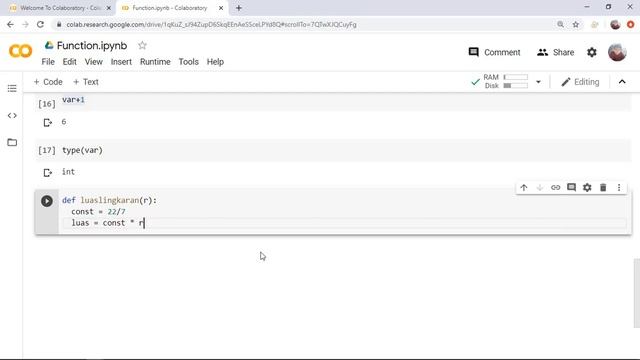Click the RAM usage bar
This screenshot has width=640, height=360.
pos(516,77)
